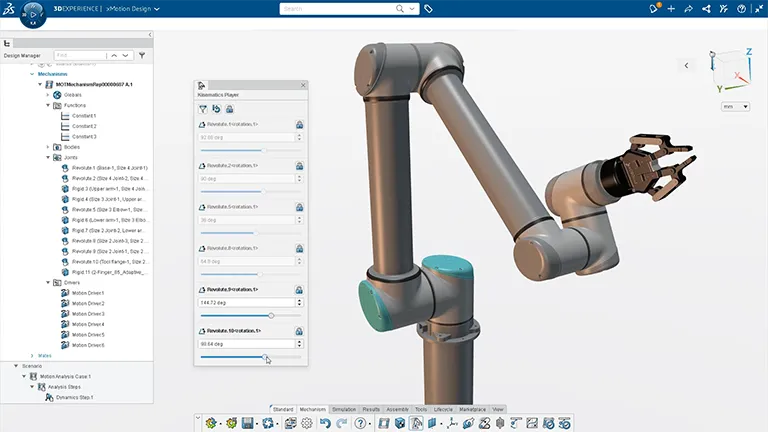The height and width of the screenshot is (432, 768).
Task: Click the Revolute.9 rotation slider handle
Action: 271,315
